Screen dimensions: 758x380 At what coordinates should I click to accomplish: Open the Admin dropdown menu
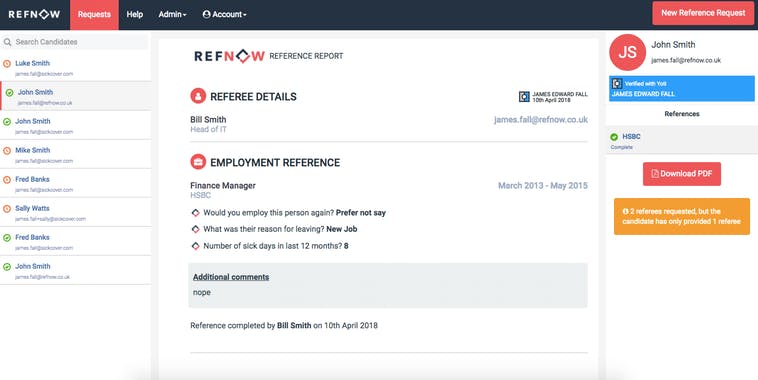coord(173,15)
